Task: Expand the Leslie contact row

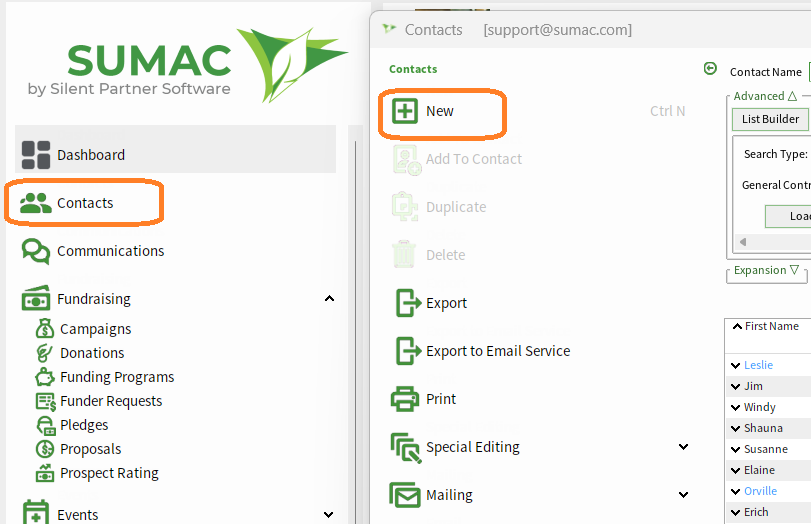Action: tap(735, 366)
